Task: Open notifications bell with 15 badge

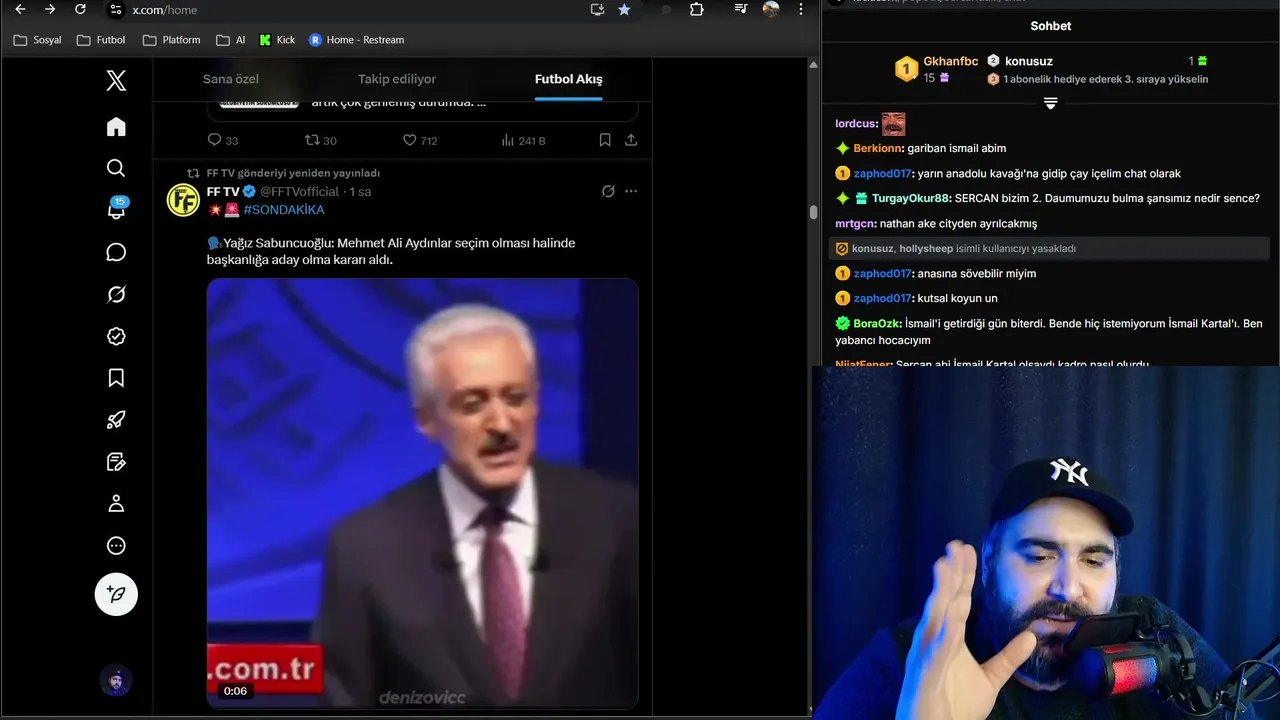Action: tap(117, 209)
